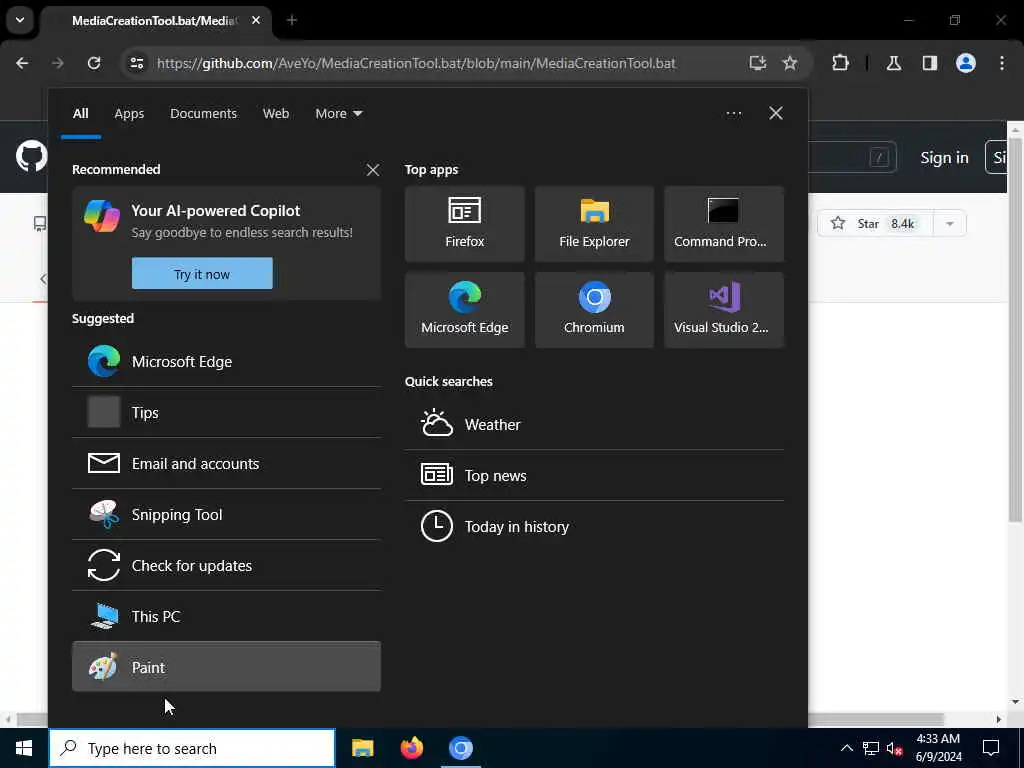
Task: Open the tab search dropdown
Action: point(20,20)
